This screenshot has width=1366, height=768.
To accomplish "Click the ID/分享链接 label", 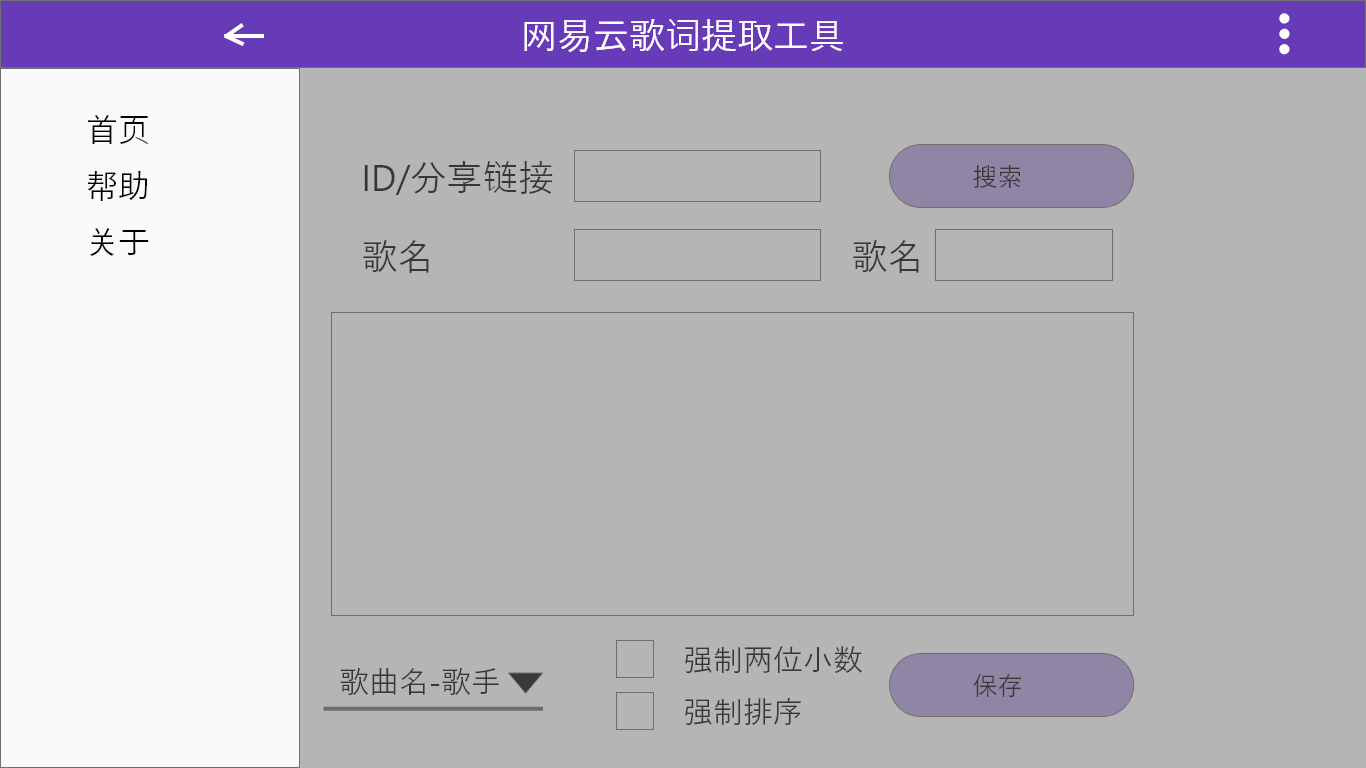I will point(457,178).
